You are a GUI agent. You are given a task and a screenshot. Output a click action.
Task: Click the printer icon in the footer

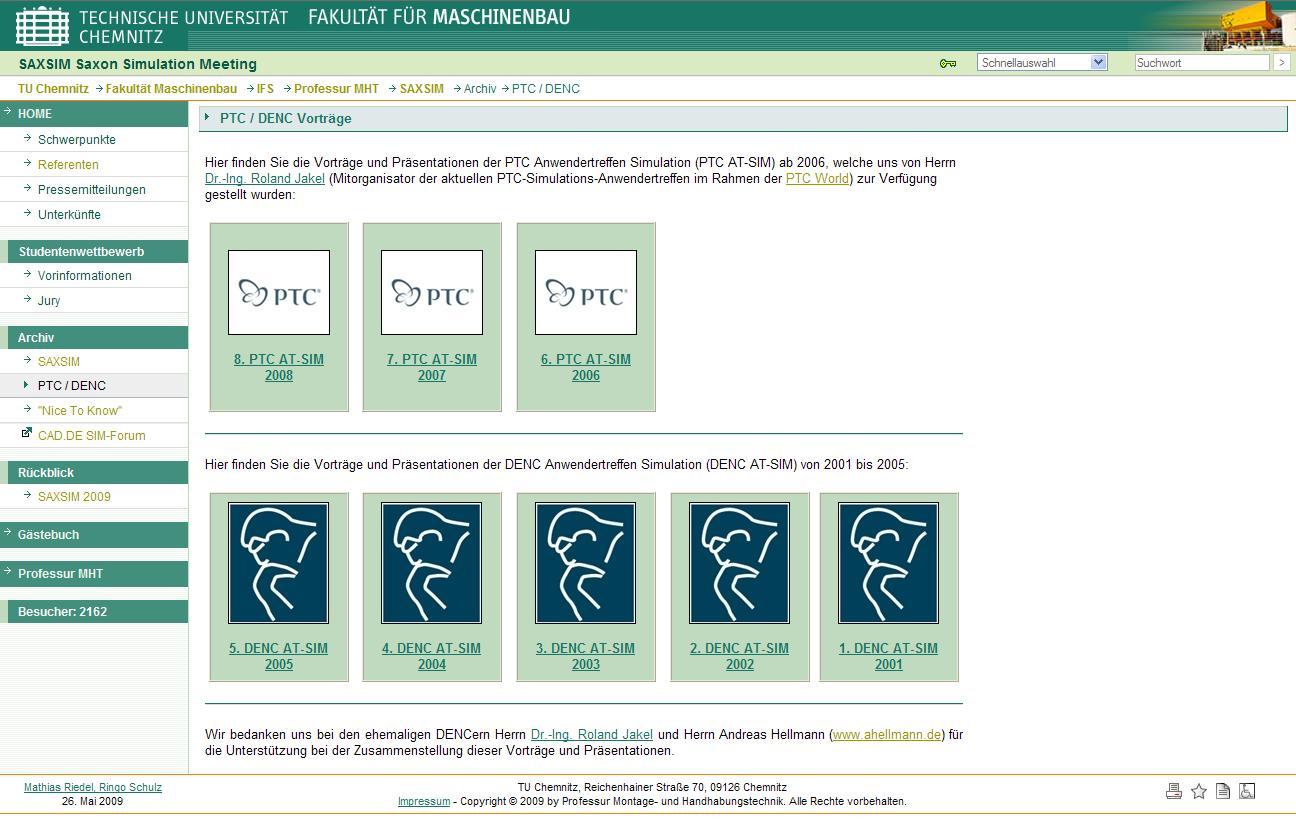[1174, 791]
